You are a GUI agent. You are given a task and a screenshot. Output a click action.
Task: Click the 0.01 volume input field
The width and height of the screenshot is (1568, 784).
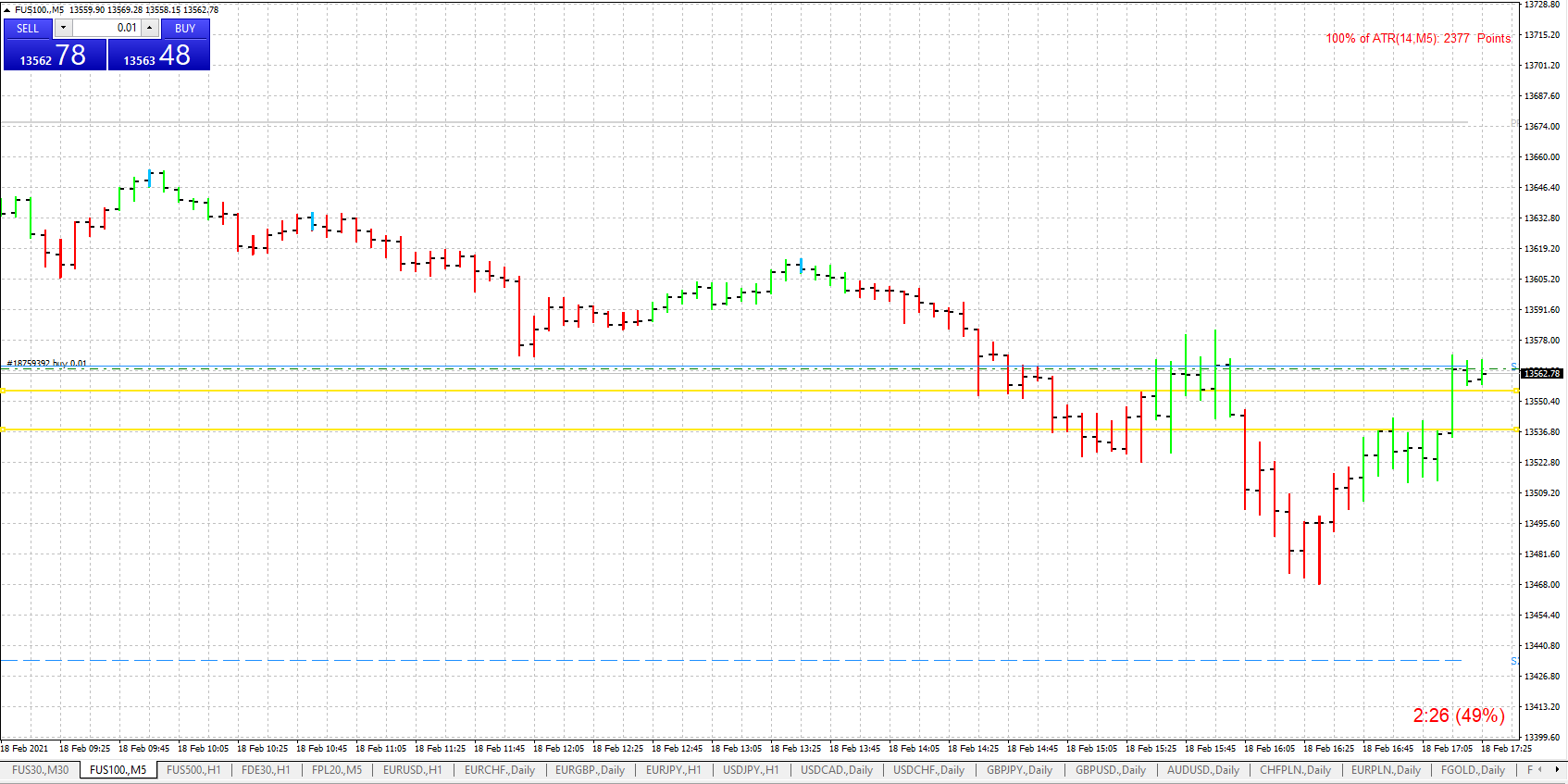coord(106,28)
